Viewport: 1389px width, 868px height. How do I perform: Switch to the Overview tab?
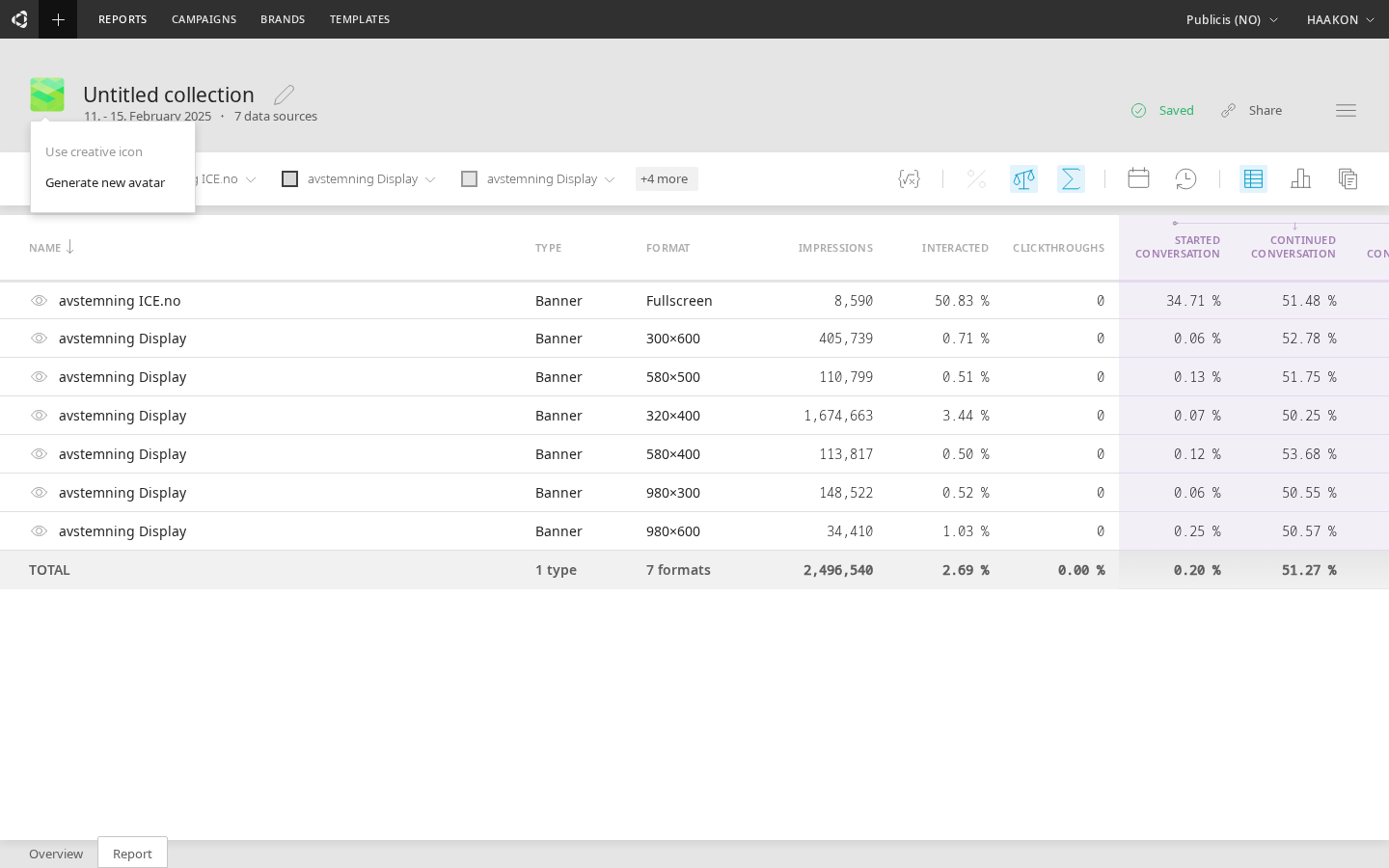(56, 854)
